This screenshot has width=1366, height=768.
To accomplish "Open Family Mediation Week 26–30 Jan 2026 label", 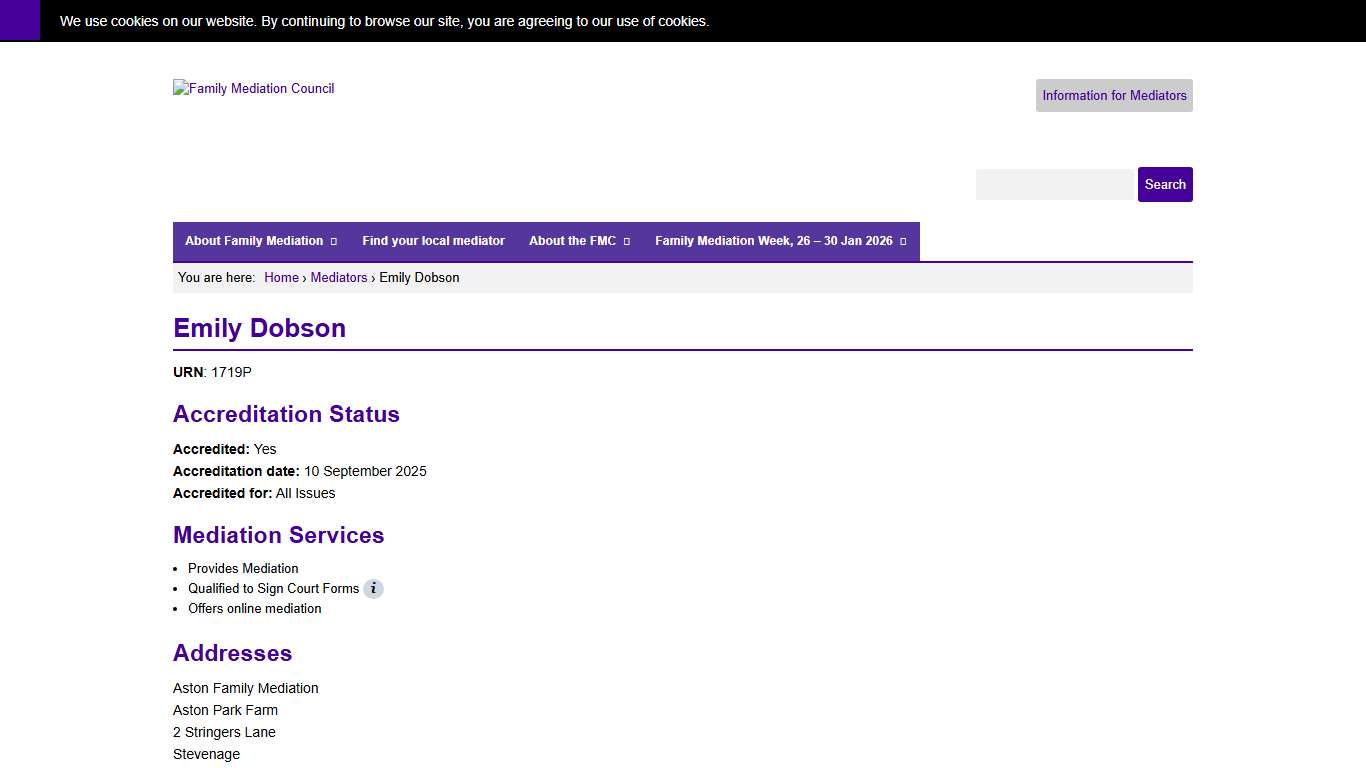I will [x=773, y=241].
